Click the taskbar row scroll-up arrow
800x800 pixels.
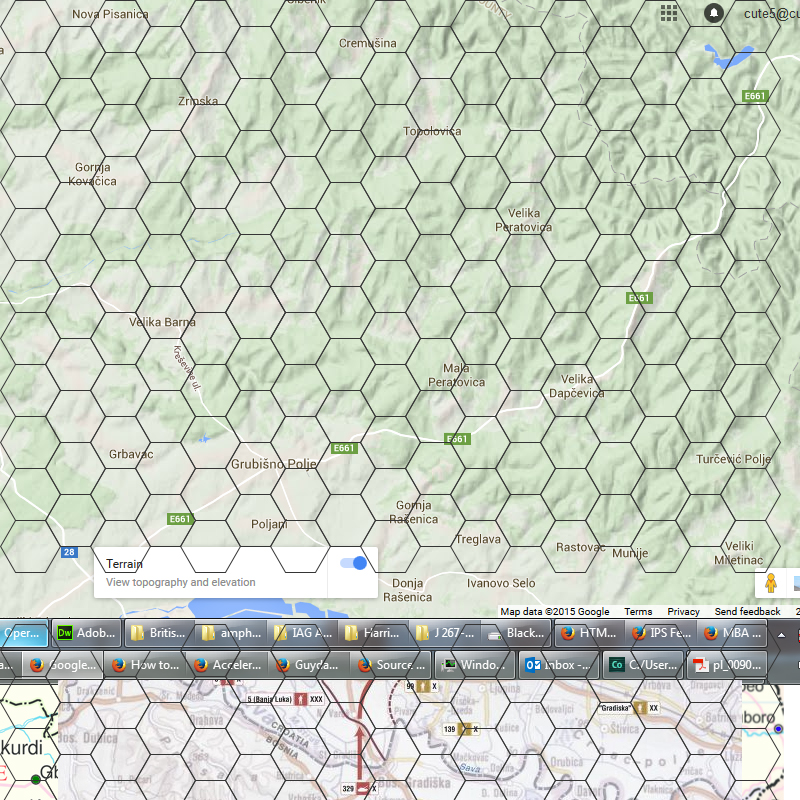(781, 635)
